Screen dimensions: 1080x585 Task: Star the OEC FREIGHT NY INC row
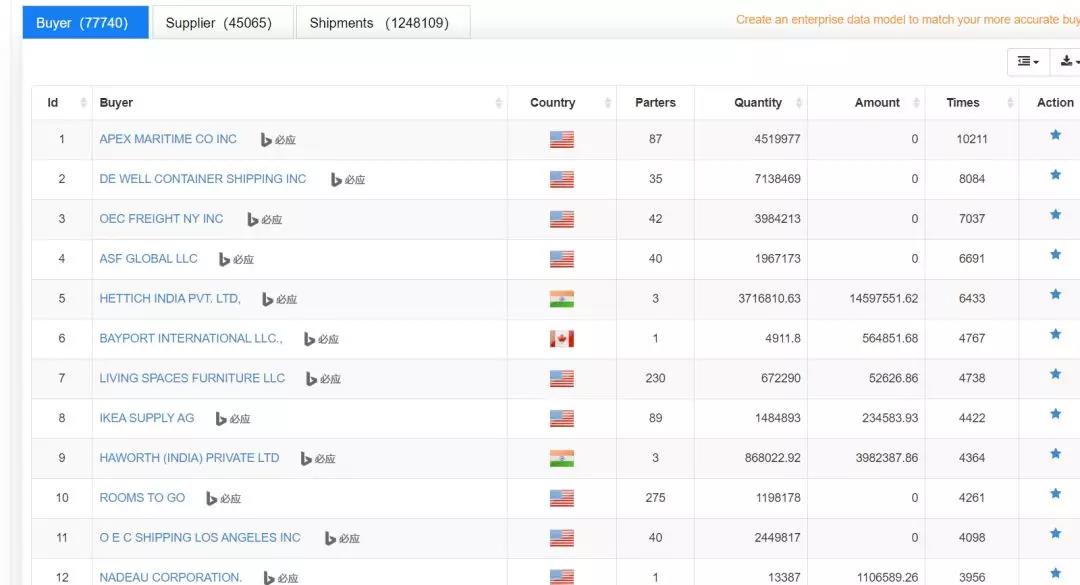pos(1055,215)
